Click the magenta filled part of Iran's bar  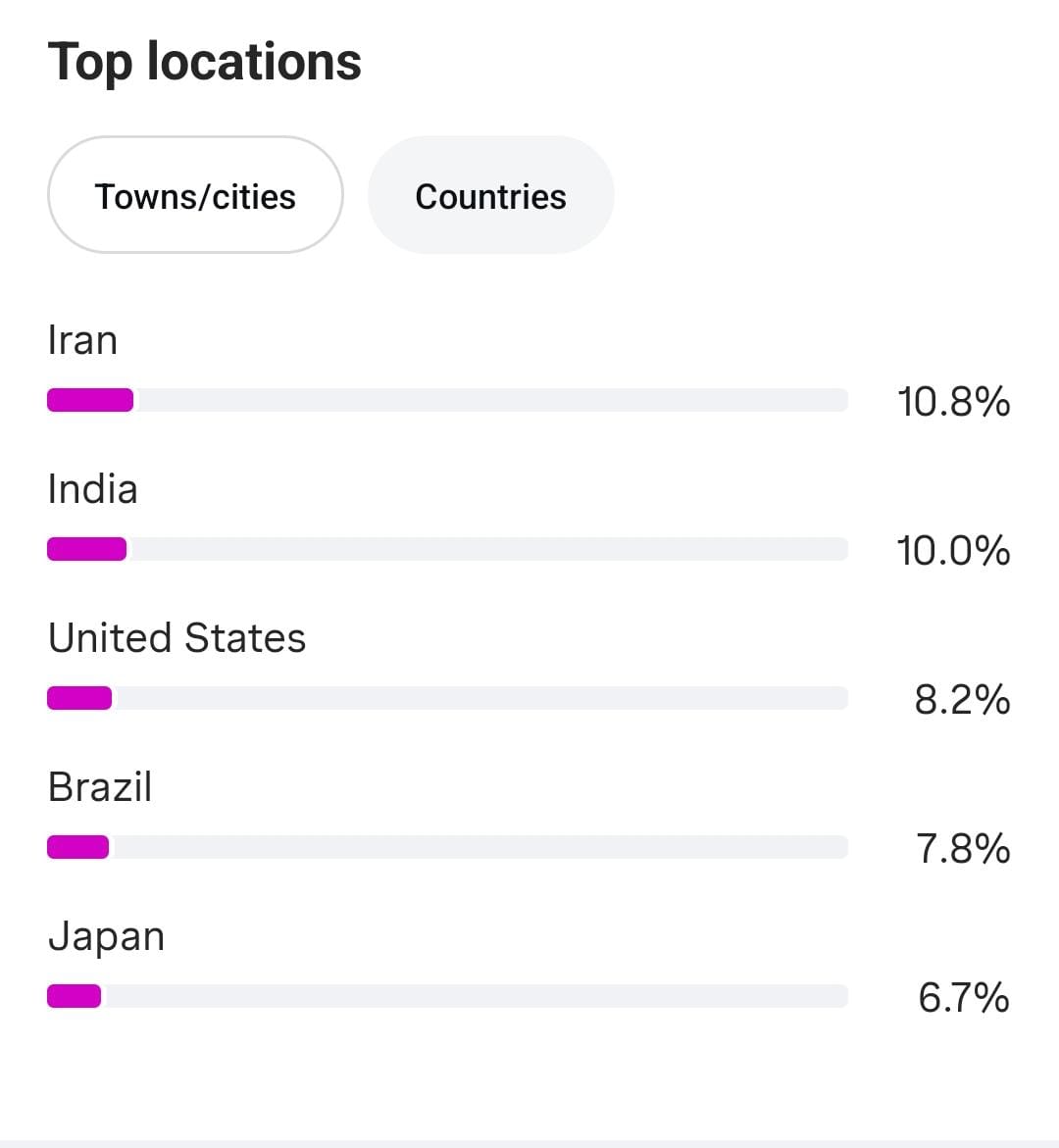coord(90,400)
